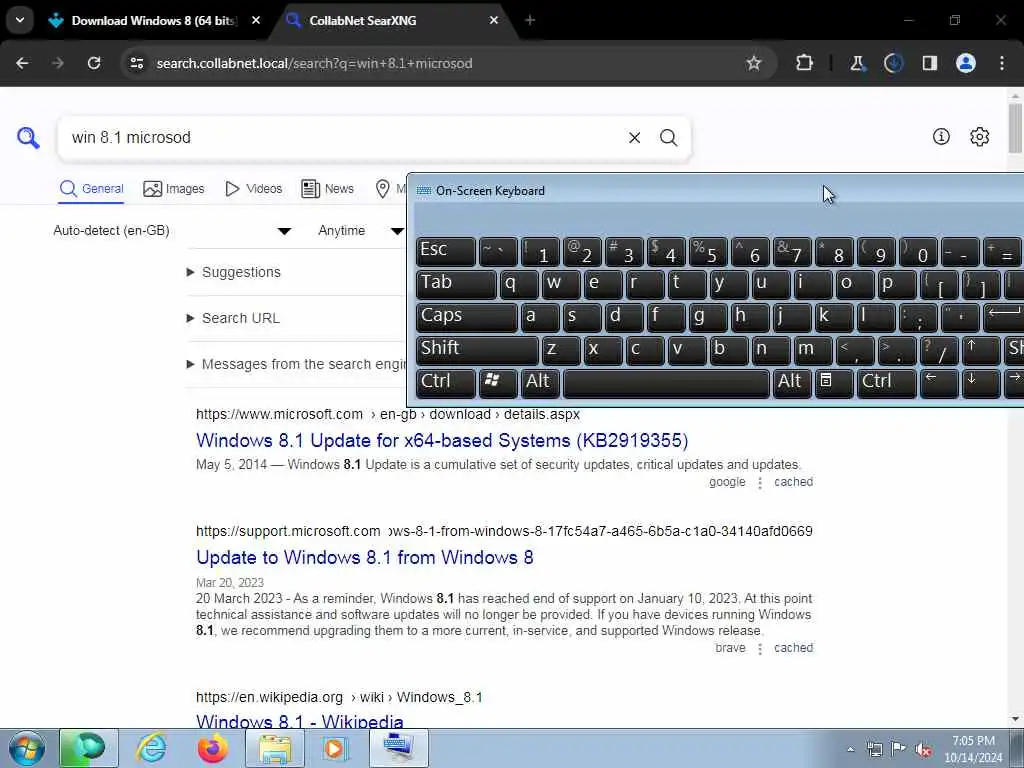Open Chrome Labs flask icon
Screen dimensions: 1024x768
(857, 63)
